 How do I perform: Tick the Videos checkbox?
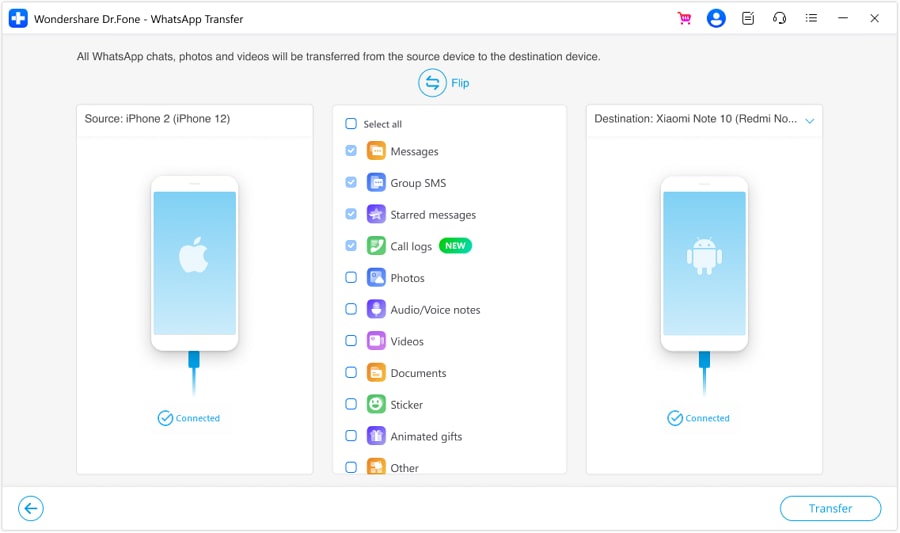[x=351, y=340]
